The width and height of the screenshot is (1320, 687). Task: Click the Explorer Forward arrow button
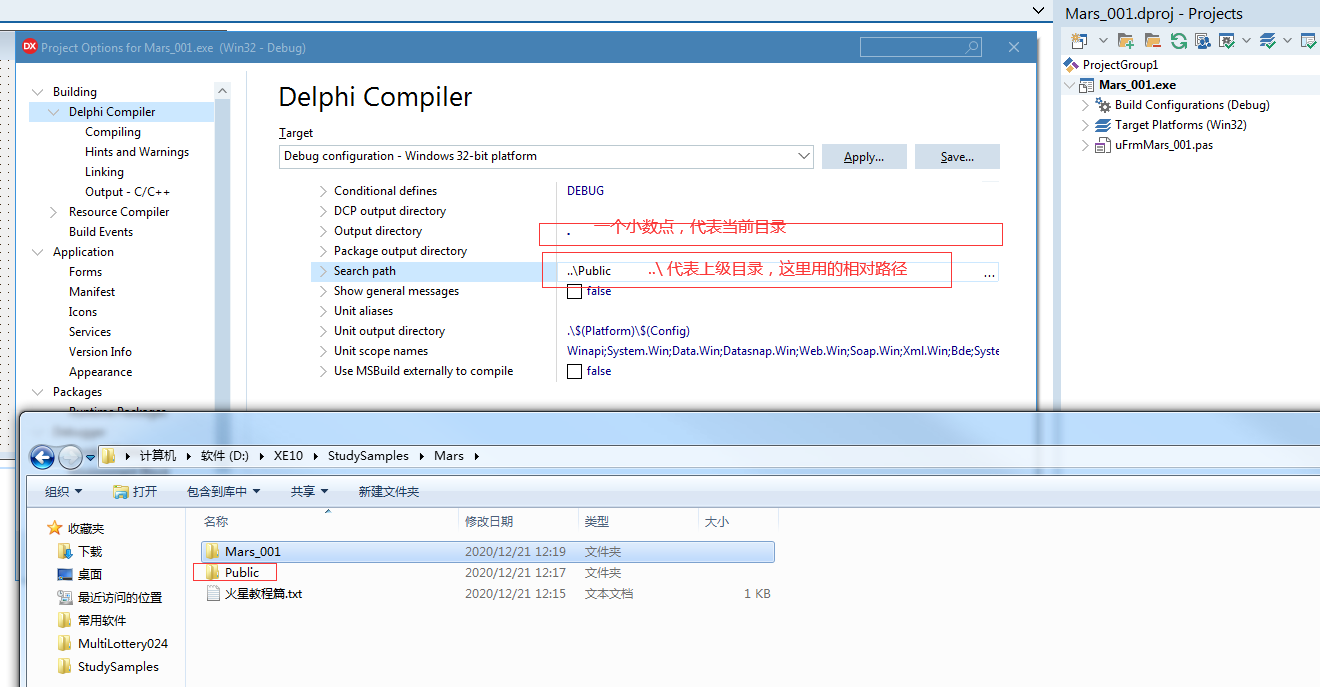coord(70,457)
